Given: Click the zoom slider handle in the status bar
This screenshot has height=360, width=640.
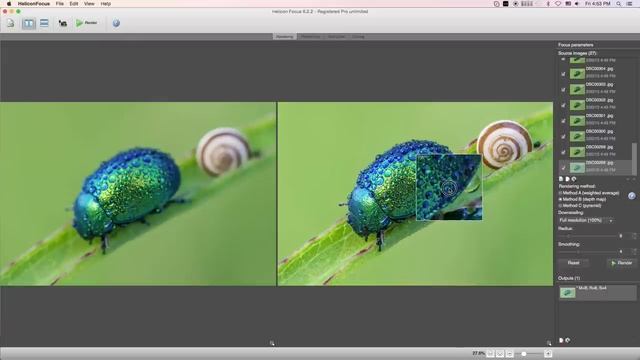Looking at the screenshot, I should (524, 353).
